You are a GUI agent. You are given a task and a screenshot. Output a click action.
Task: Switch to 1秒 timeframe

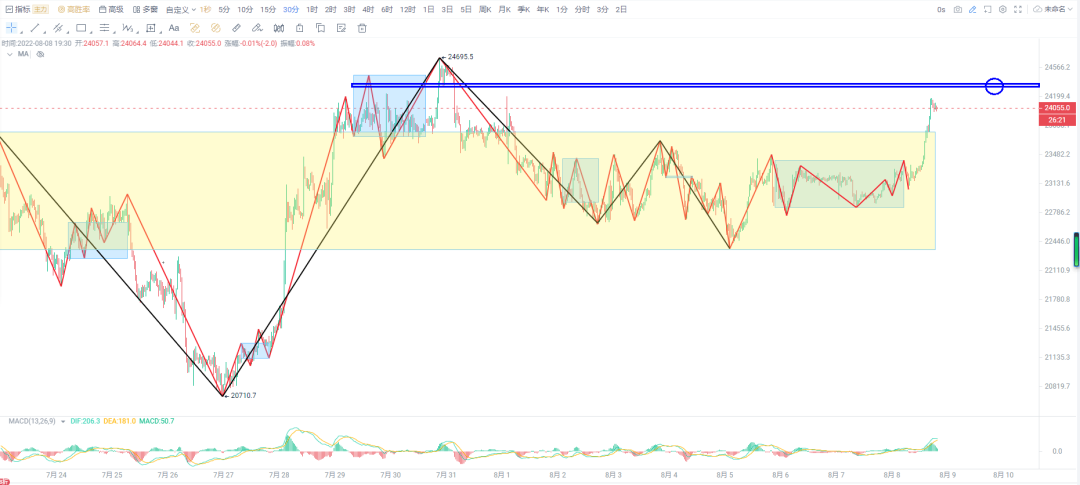pyautogui.click(x=205, y=10)
